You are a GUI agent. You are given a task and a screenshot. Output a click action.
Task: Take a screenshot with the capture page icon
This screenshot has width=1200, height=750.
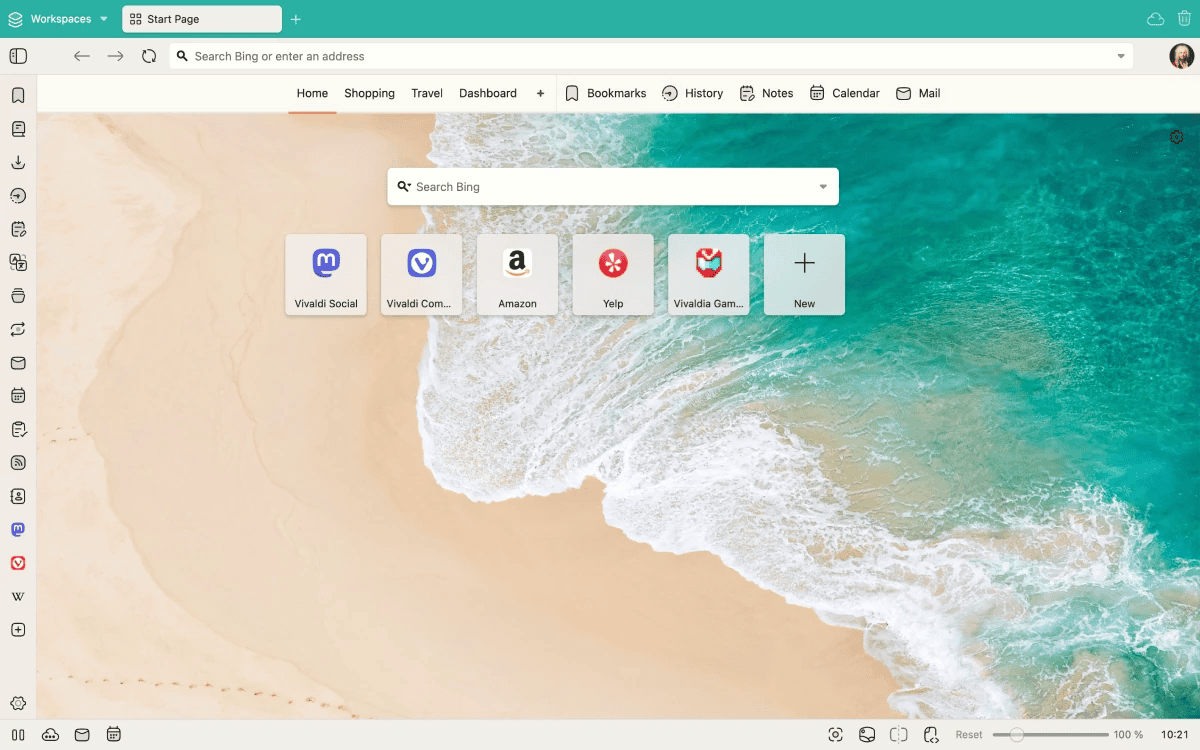point(835,734)
